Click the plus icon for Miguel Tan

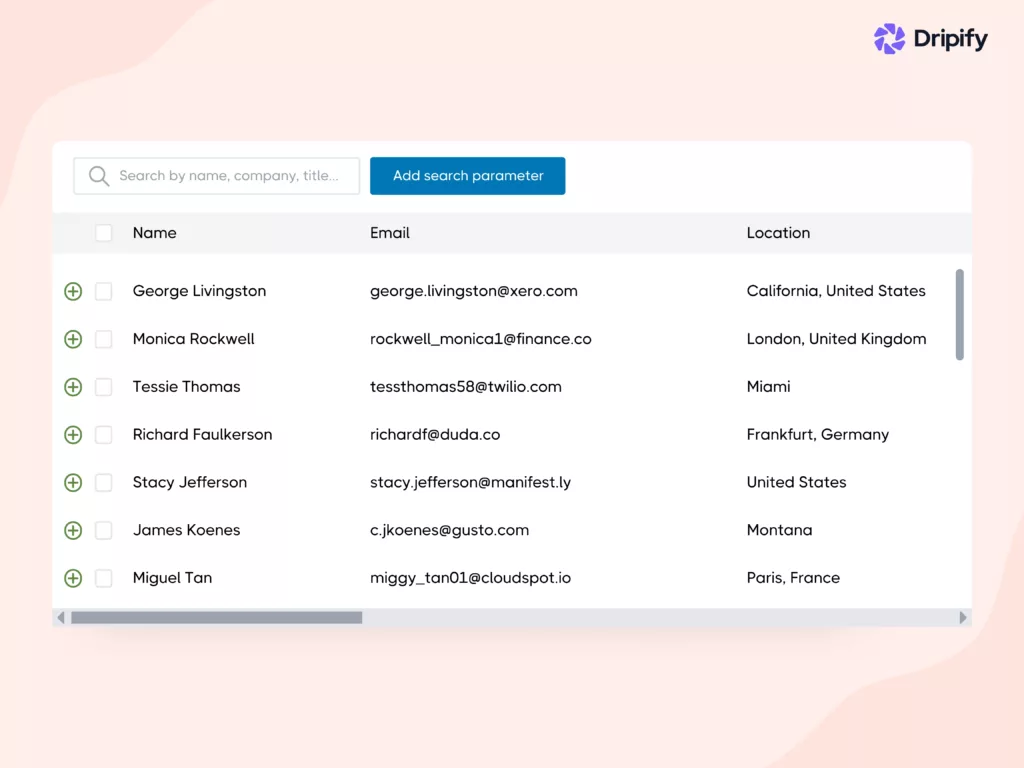[72, 578]
